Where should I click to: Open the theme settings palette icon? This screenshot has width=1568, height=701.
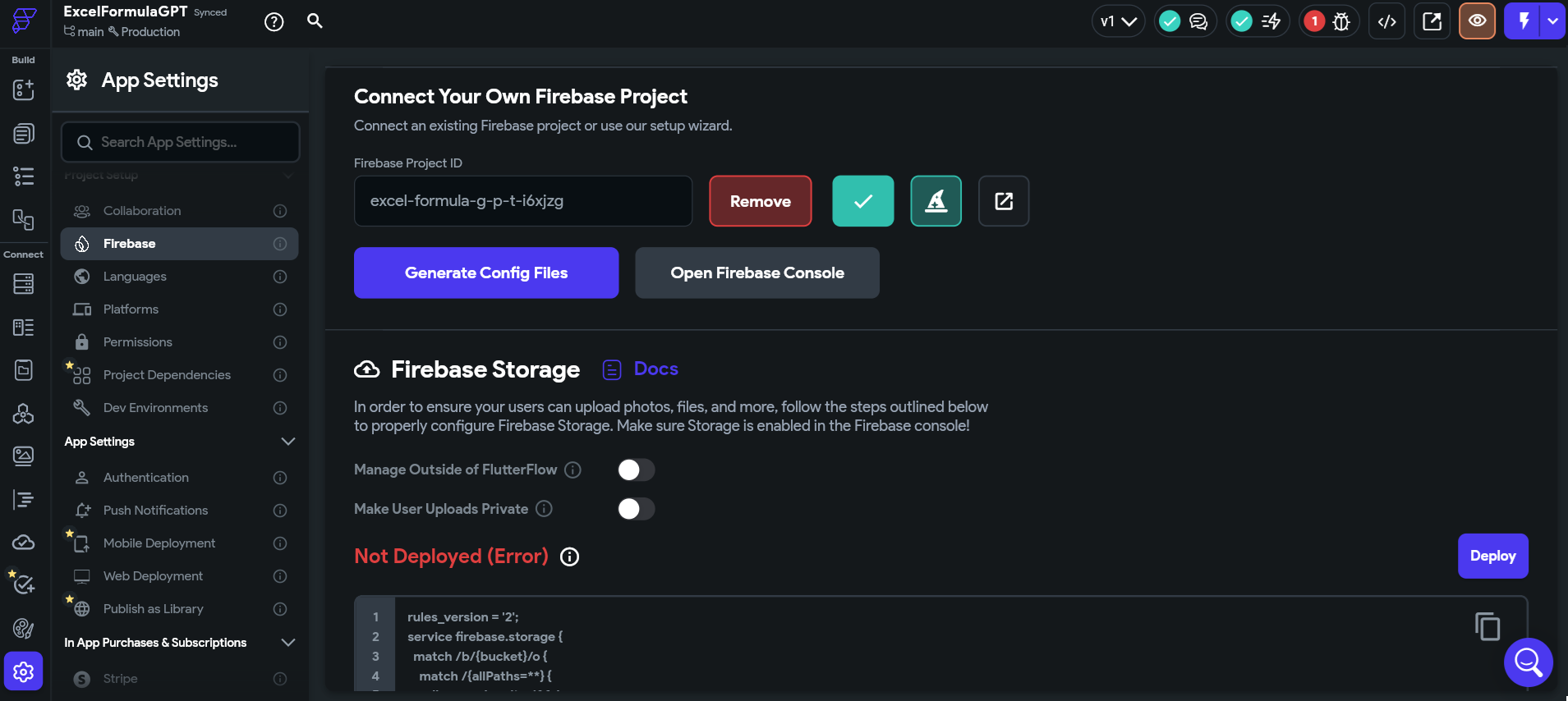(24, 629)
